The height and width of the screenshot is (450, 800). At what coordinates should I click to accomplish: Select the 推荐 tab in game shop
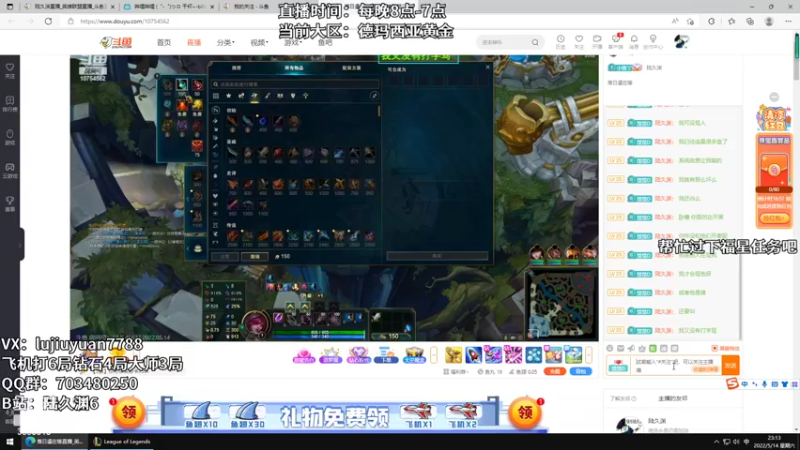(236, 68)
